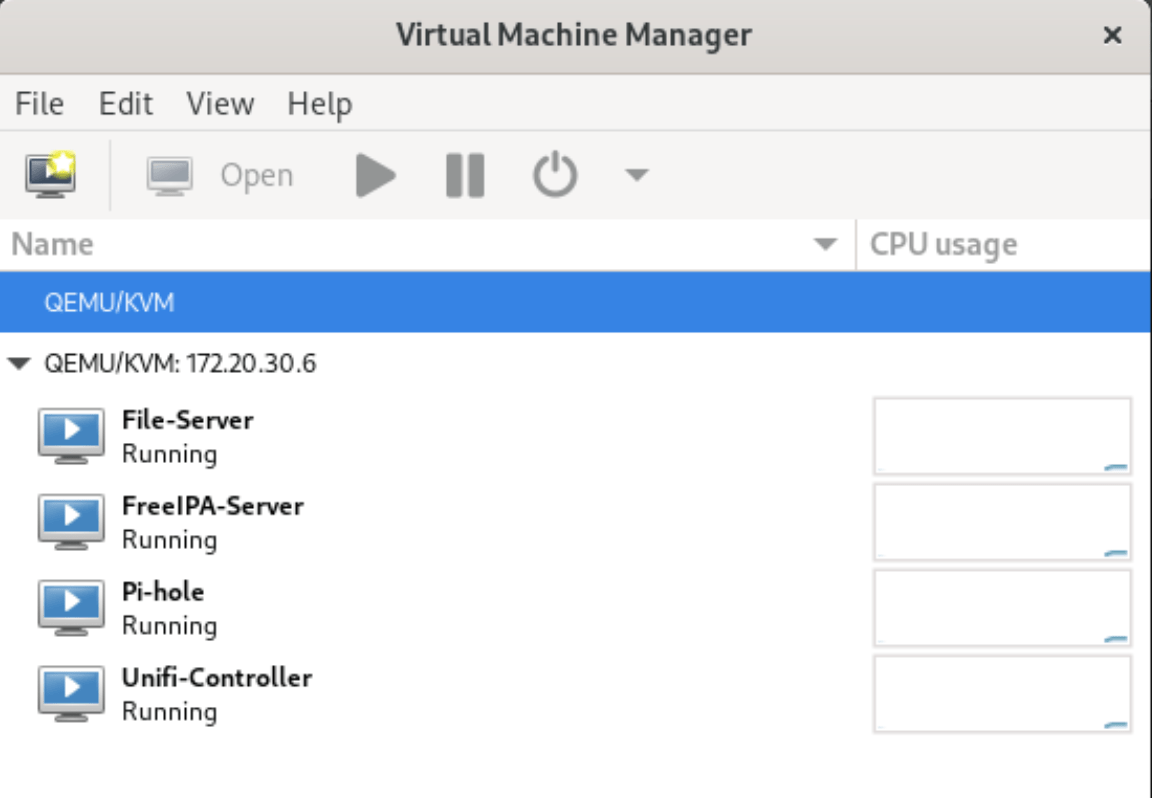Create a new virtual machine
The height and width of the screenshot is (798, 1152).
(50, 173)
